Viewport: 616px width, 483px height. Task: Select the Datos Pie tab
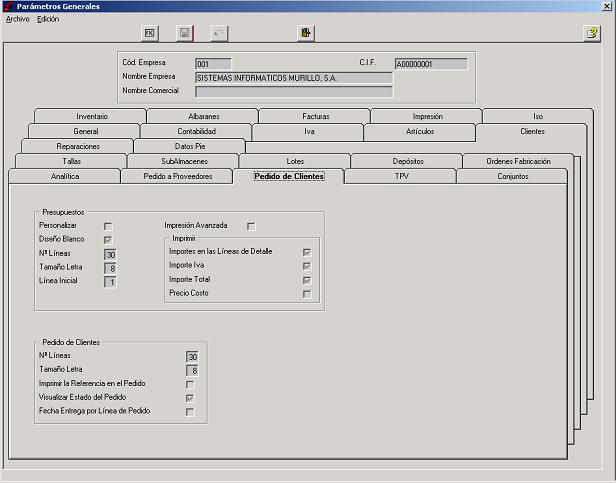tap(190, 146)
